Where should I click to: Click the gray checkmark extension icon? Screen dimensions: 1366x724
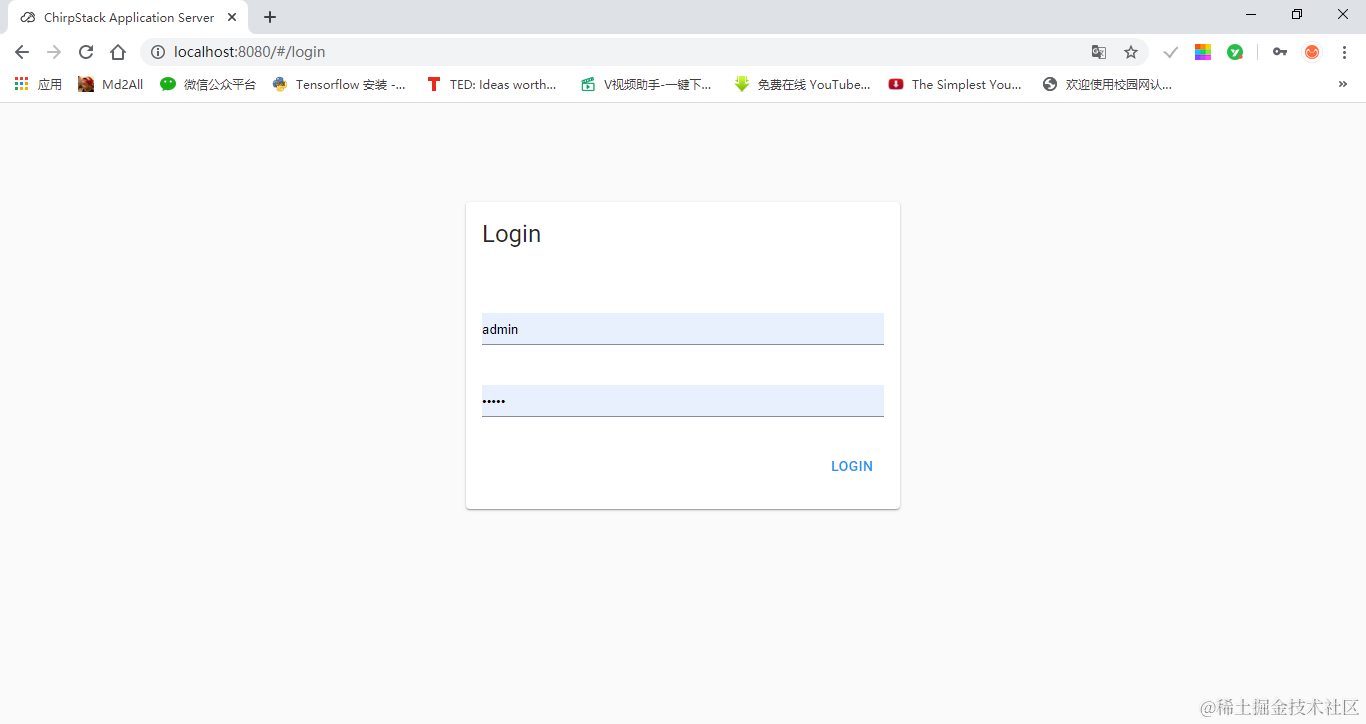[1171, 52]
